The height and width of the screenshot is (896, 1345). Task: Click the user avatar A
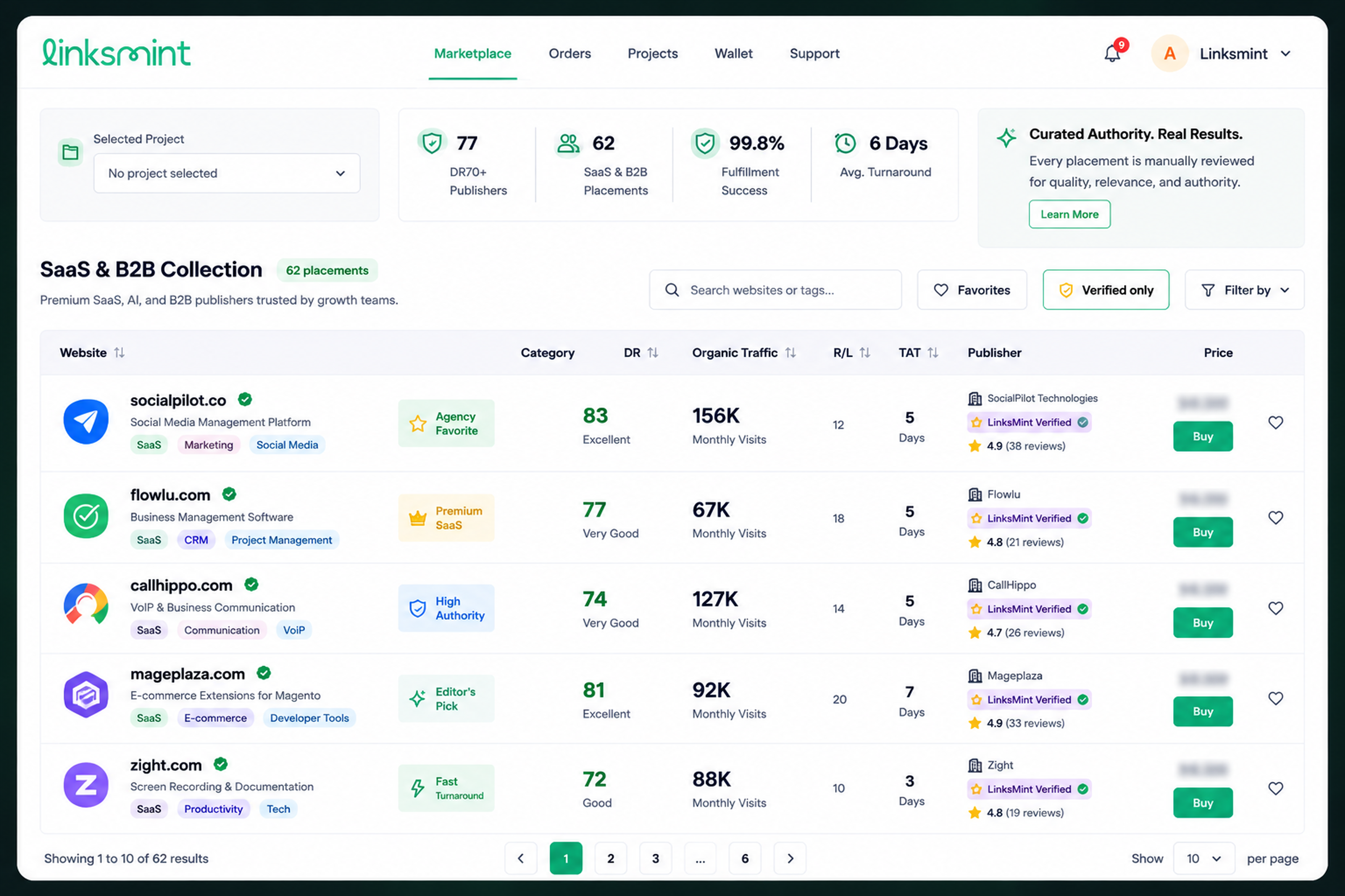pyautogui.click(x=1170, y=53)
